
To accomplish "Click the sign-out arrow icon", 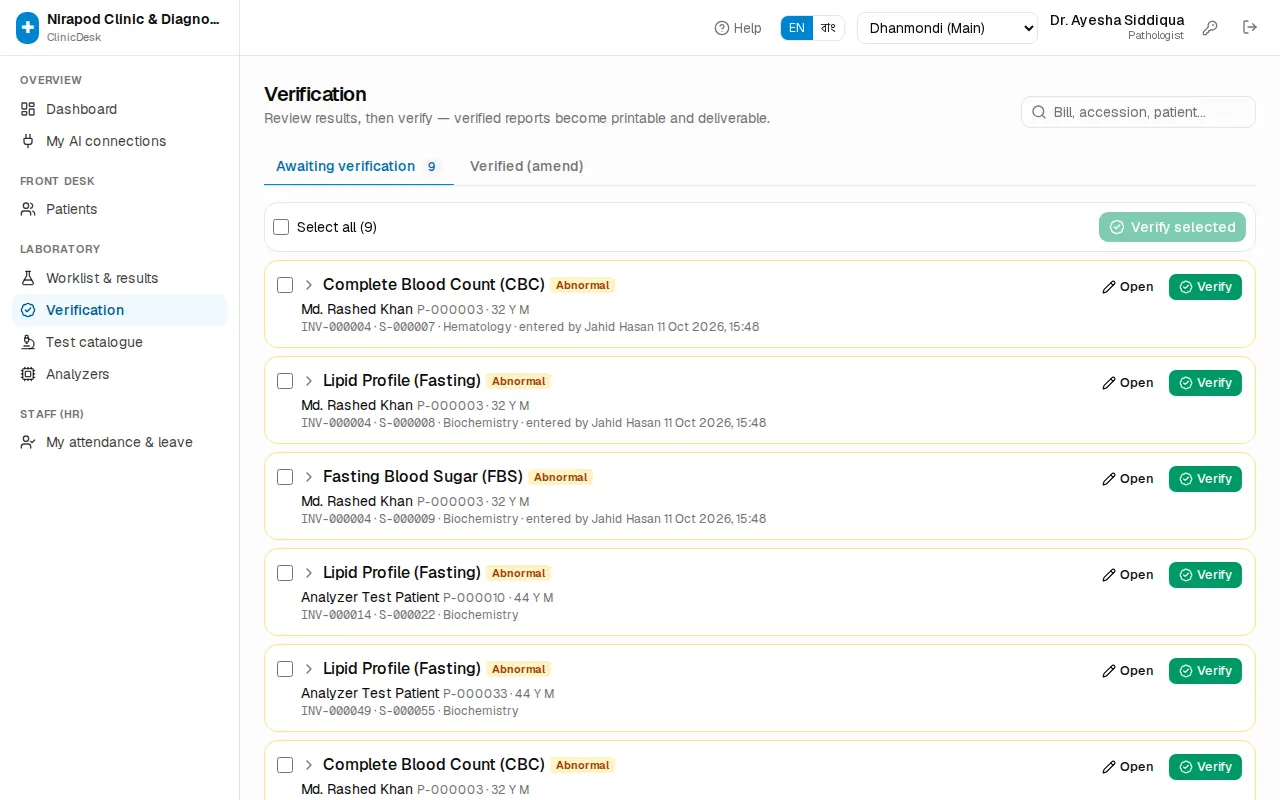I will pyautogui.click(x=1250, y=28).
